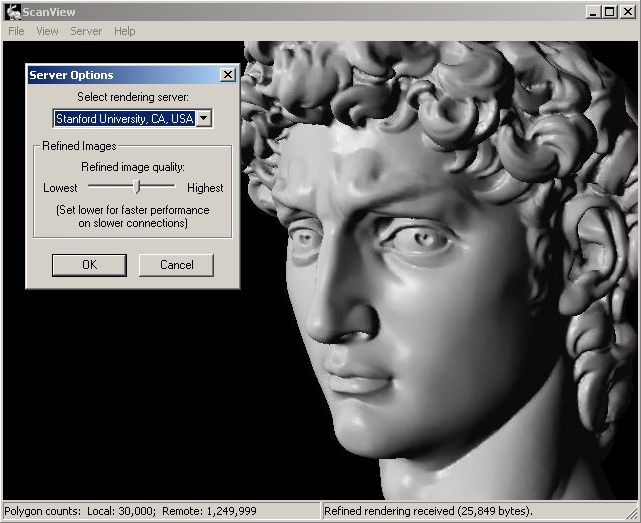This screenshot has height=523, width=641.
Task: Open the Help menu
Action: (124, 31)
